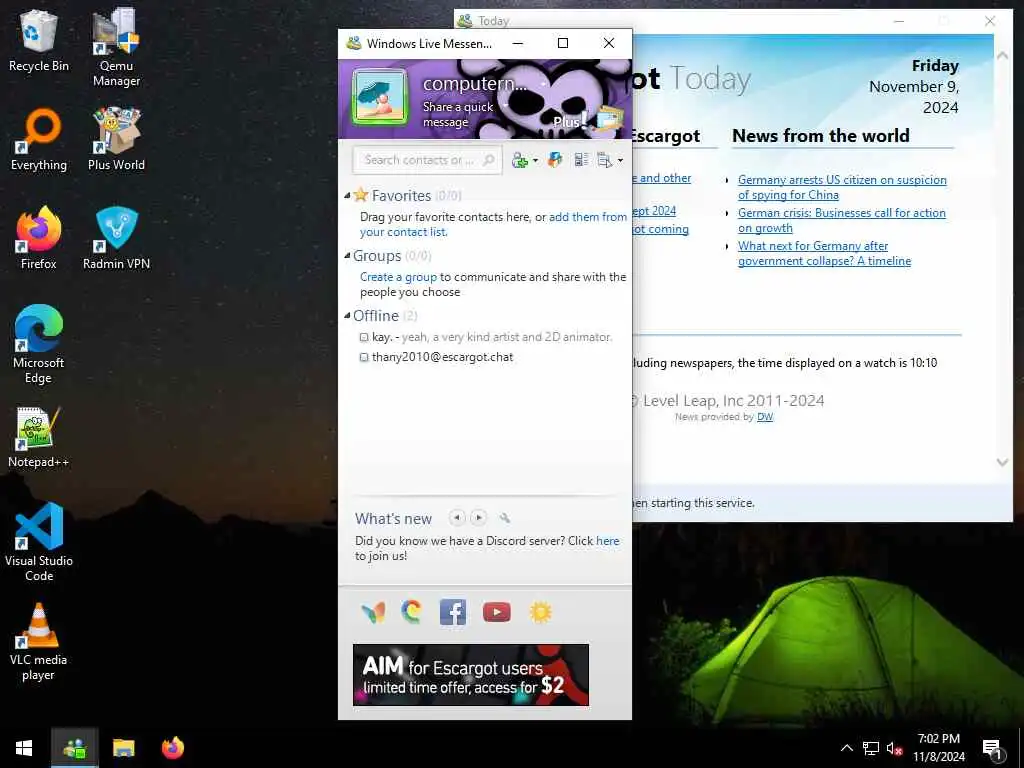The height and width of the screenshot is (768, 1024).
Task: Open the Recycle Bin desktop icon
Action: click(39, 41)
